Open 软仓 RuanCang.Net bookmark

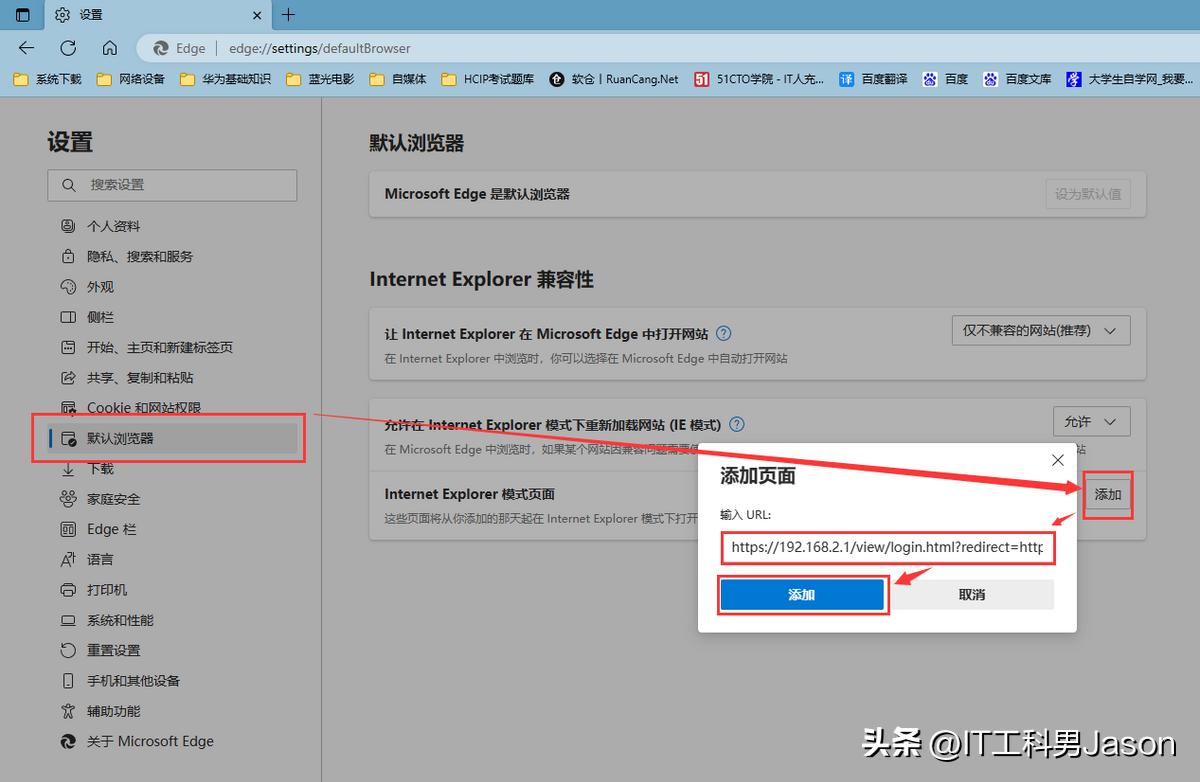[x=614, y=79]
